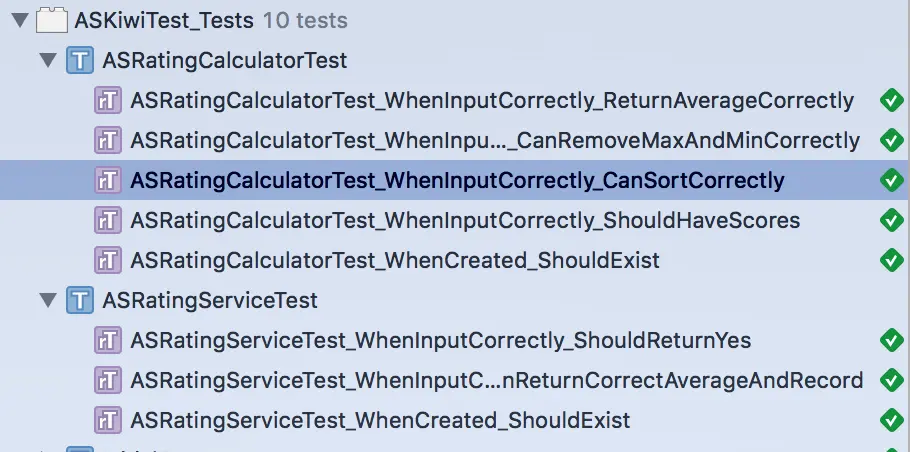The height and width of the screenshot is (452, 910).
Task: Select the ShouldHaveScores test row
Action: click(x=465, y=220)
